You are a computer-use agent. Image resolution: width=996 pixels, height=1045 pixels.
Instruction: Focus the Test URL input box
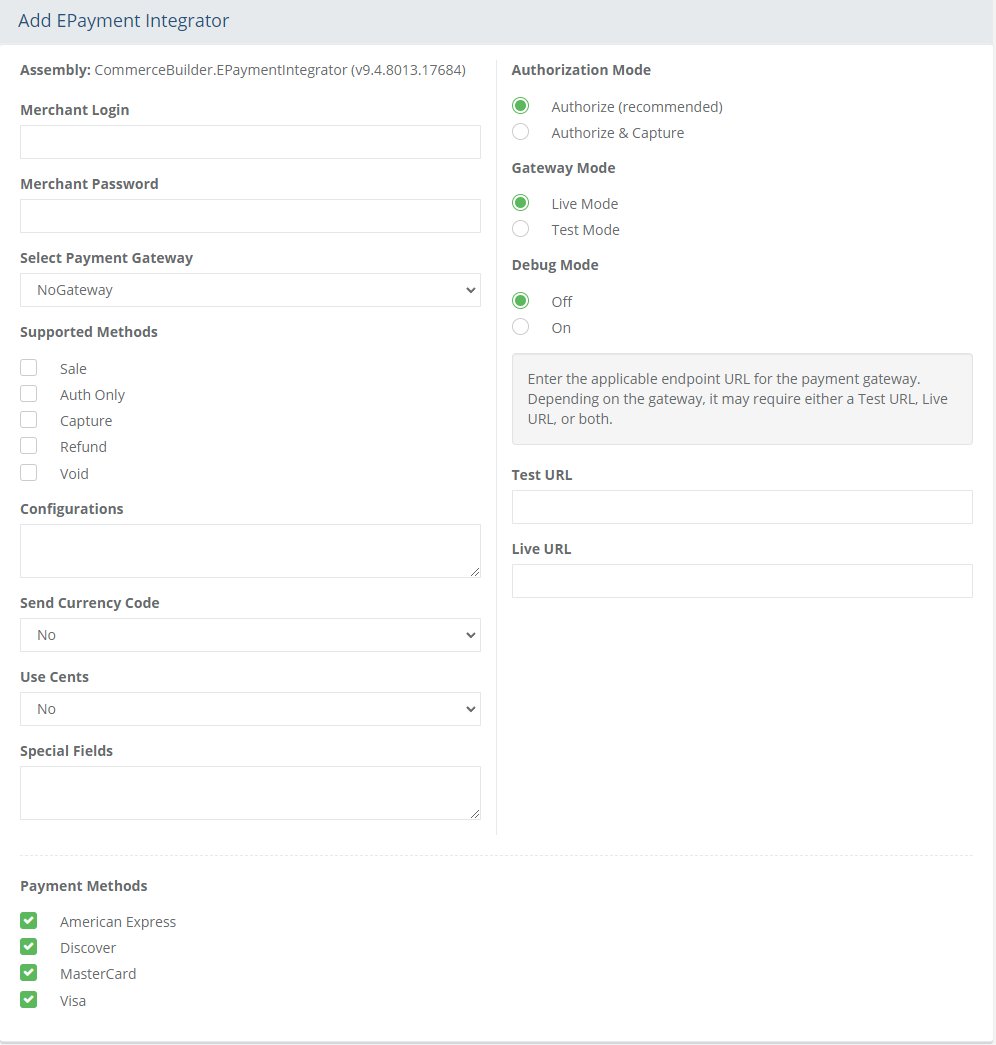pyautogui.click(x=742, y=507)
